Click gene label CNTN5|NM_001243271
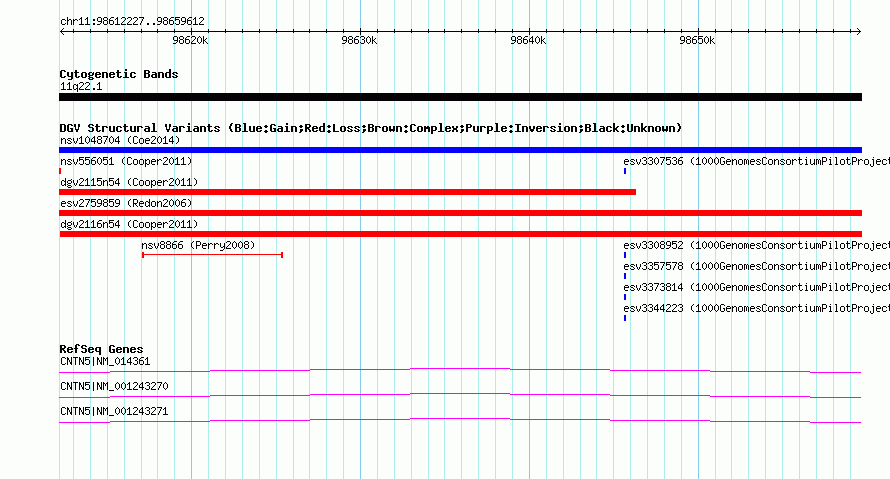The image size is (890, 479). [x=114, y=411]
